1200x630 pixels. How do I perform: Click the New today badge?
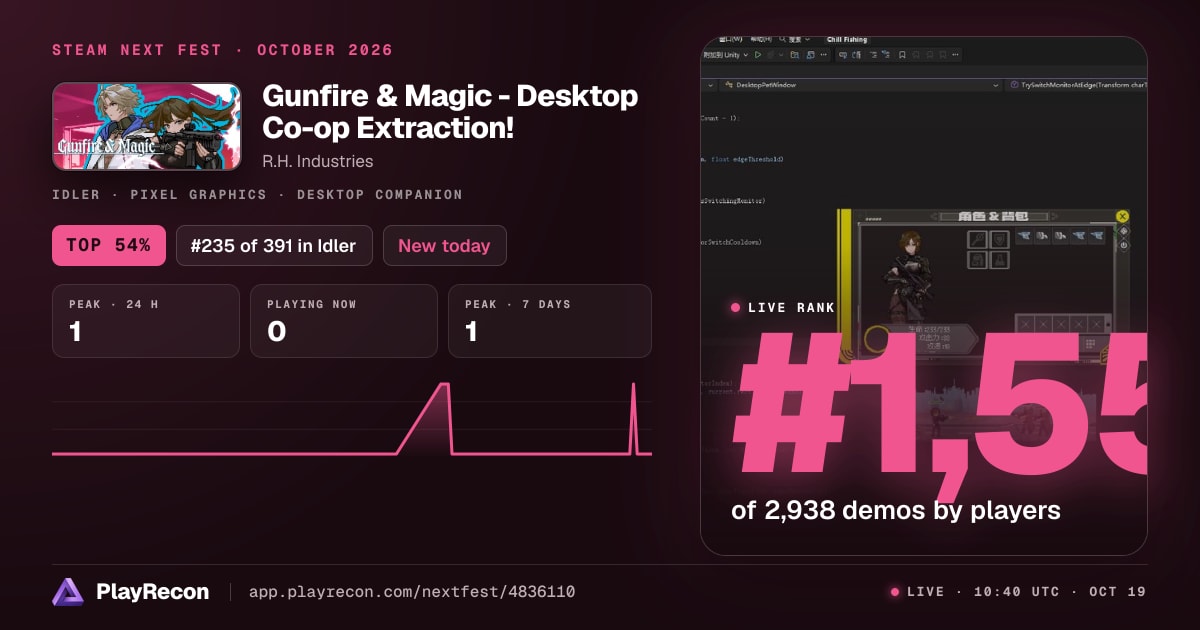coord(444,245)
